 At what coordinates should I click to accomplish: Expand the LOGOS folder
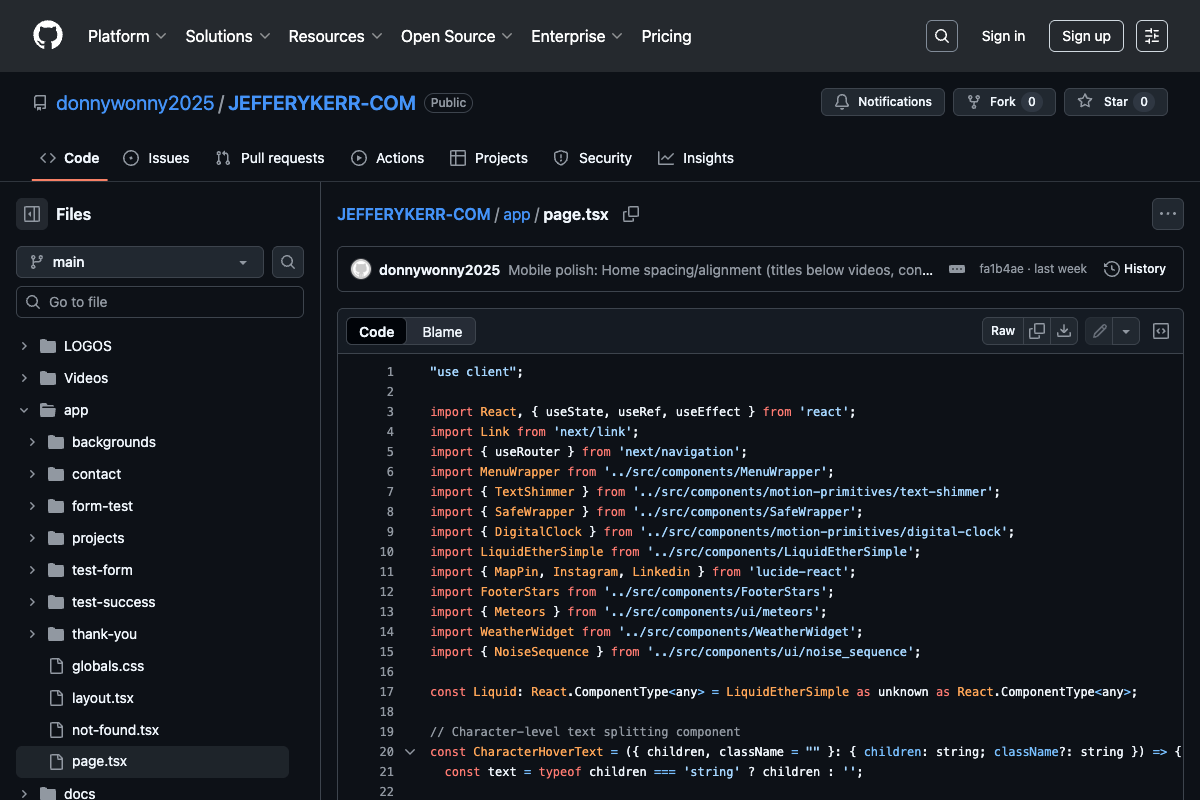pos(24,346)
